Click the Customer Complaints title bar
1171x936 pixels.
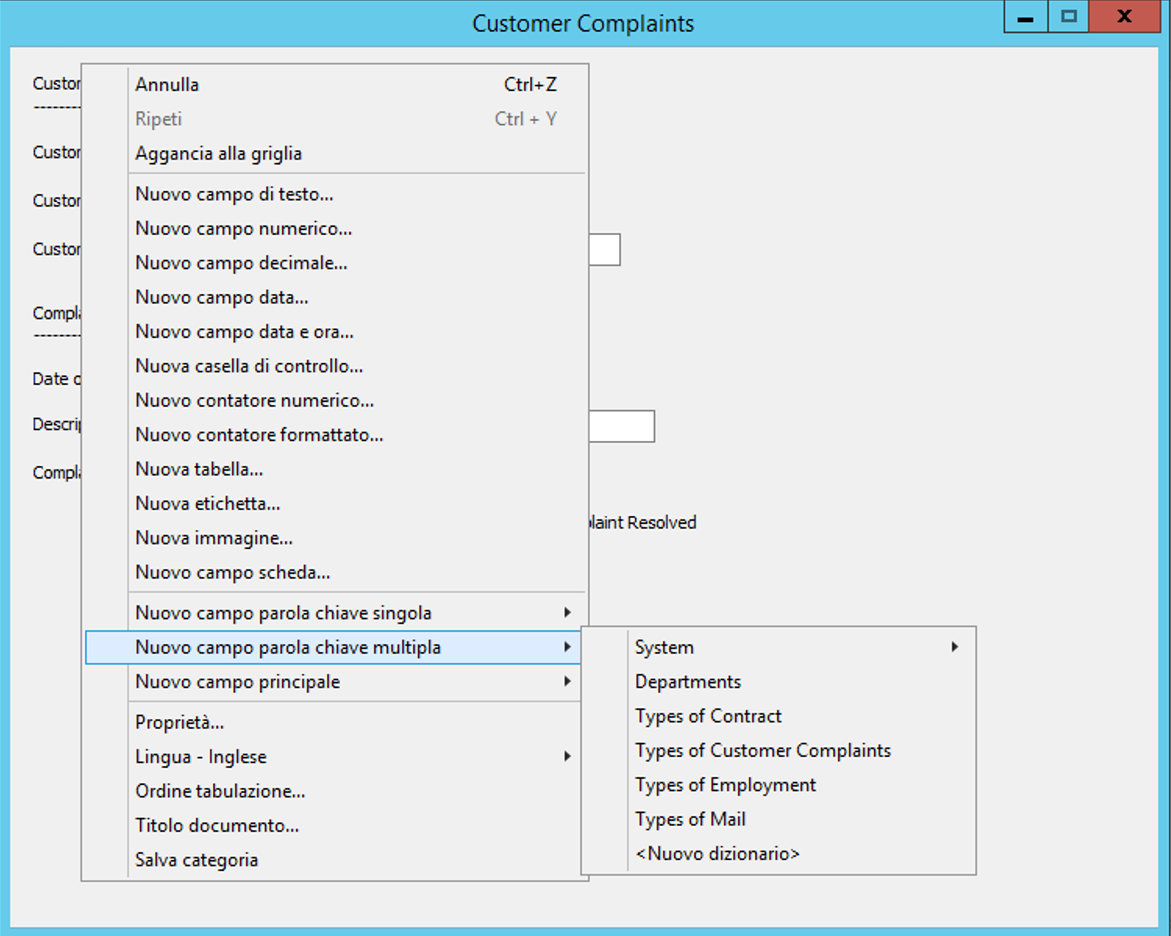(583, 23)
